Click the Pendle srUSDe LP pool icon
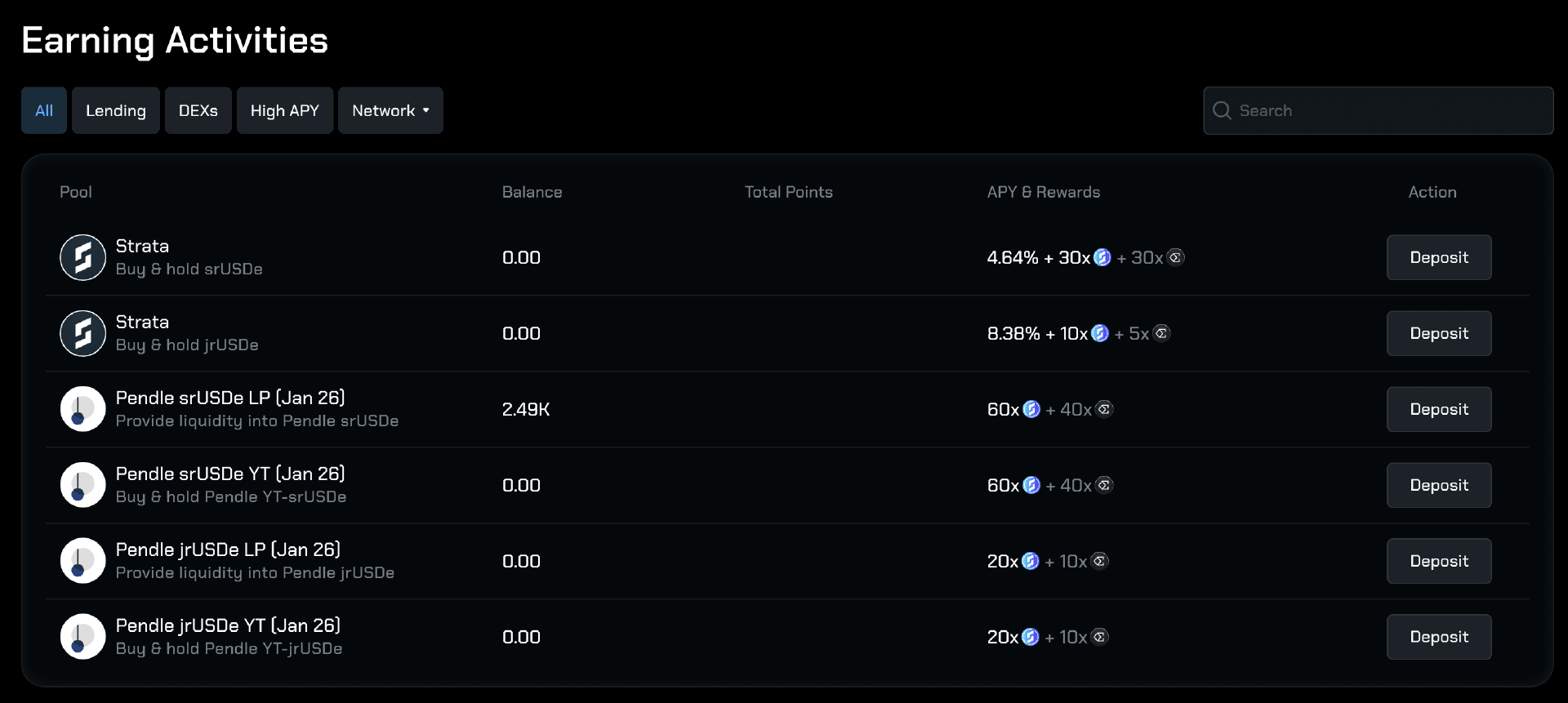 [x=82, y=409]
